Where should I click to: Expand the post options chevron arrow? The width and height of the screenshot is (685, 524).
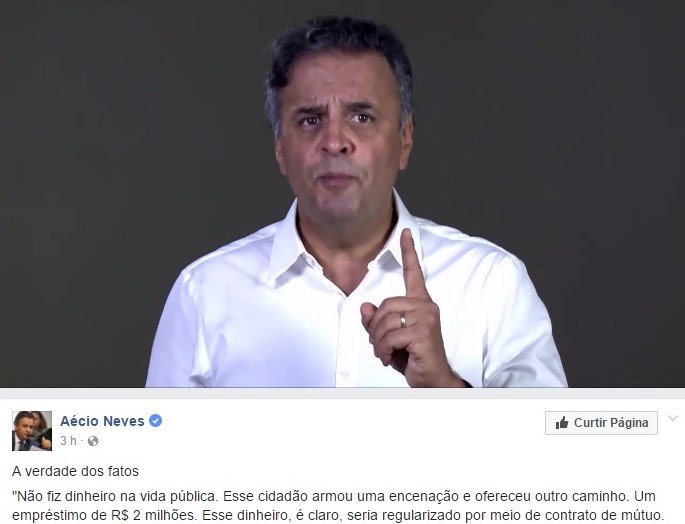pos(673,419)
